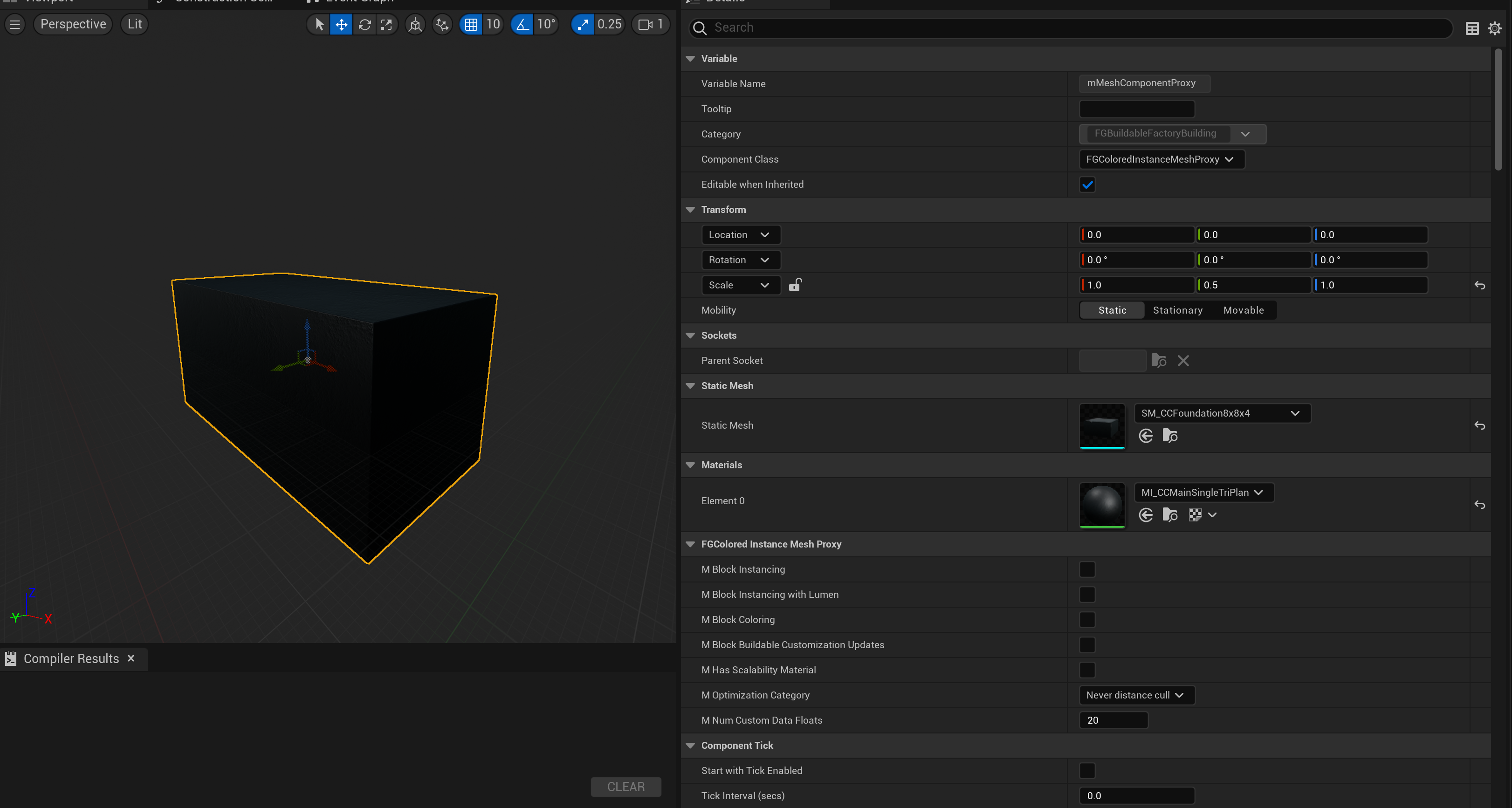Toggle grid snapping icon
The width and height of the screenshot is (1512, 808).
(x=471, y=25)
